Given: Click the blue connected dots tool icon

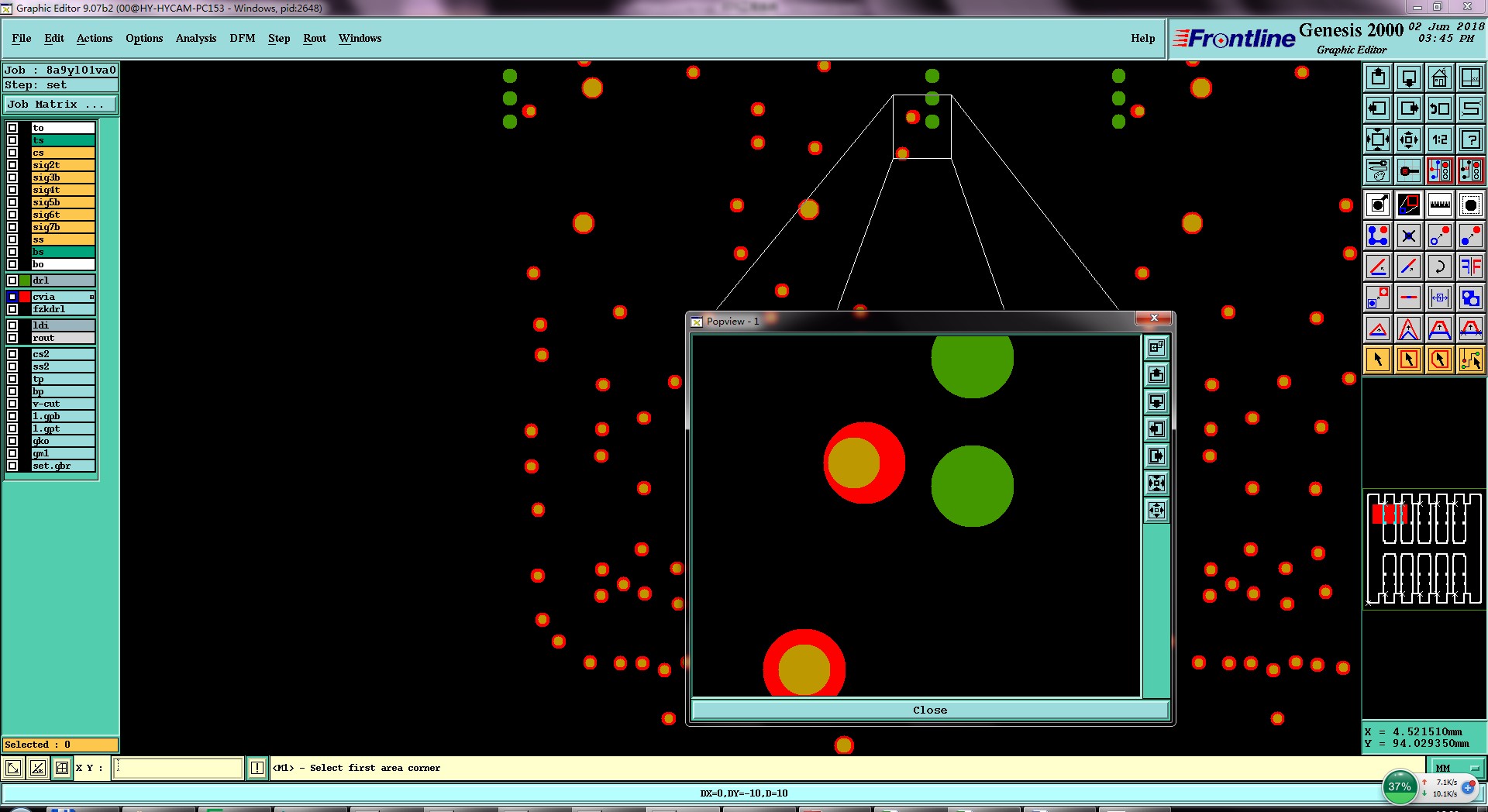Looking at the screenshot, I should coord(1378,236).
